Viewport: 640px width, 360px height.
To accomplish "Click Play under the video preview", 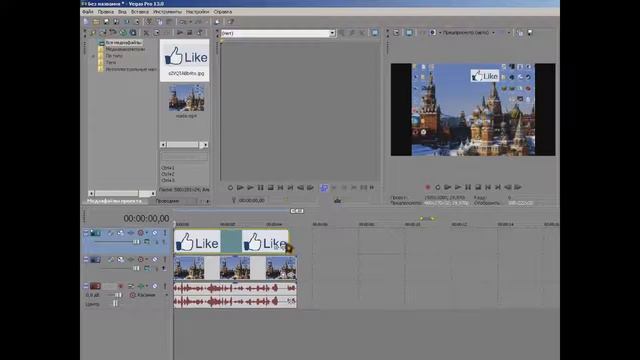I will coord(458,187).
